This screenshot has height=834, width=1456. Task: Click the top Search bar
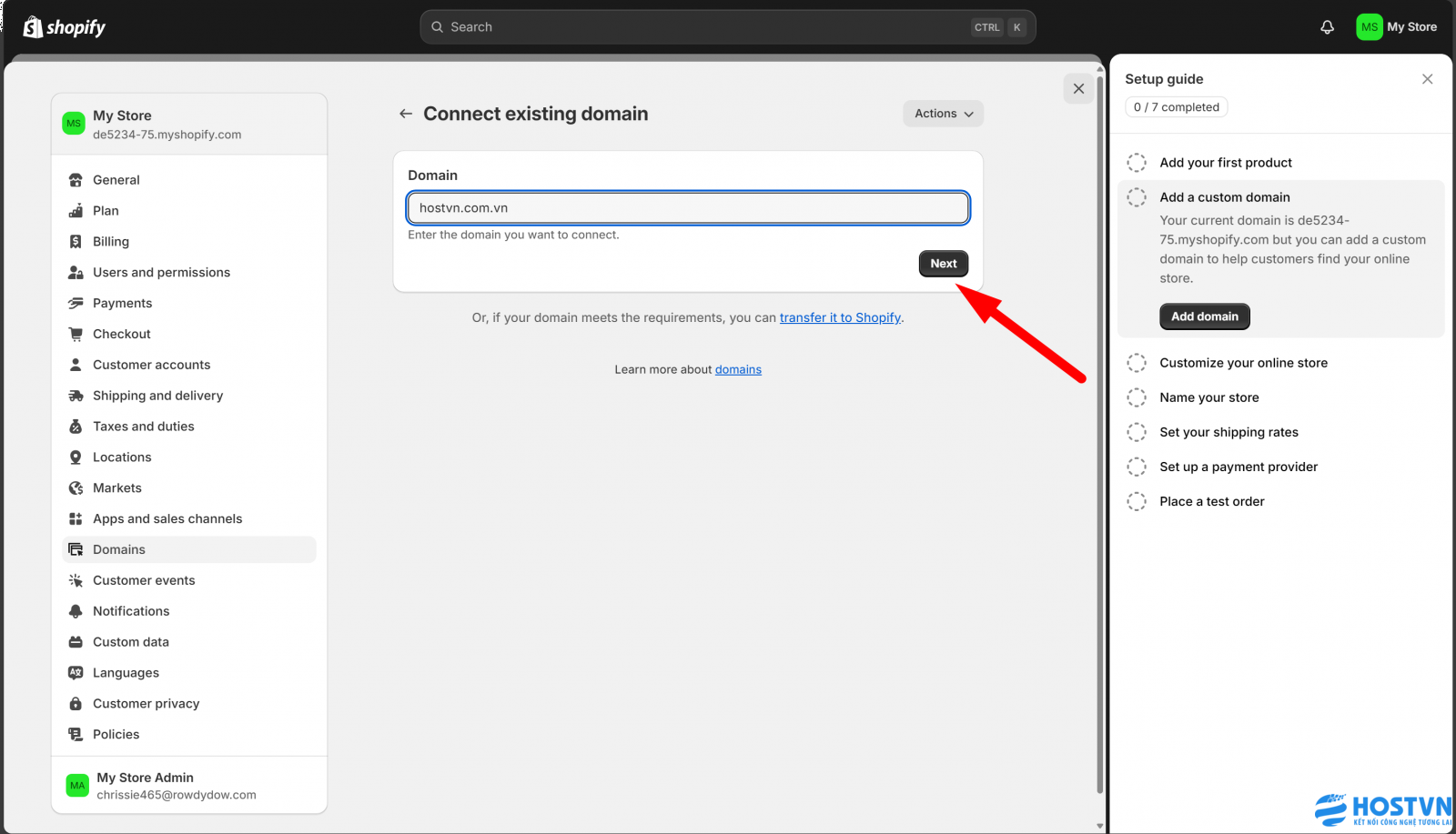[x=728, y=27]
